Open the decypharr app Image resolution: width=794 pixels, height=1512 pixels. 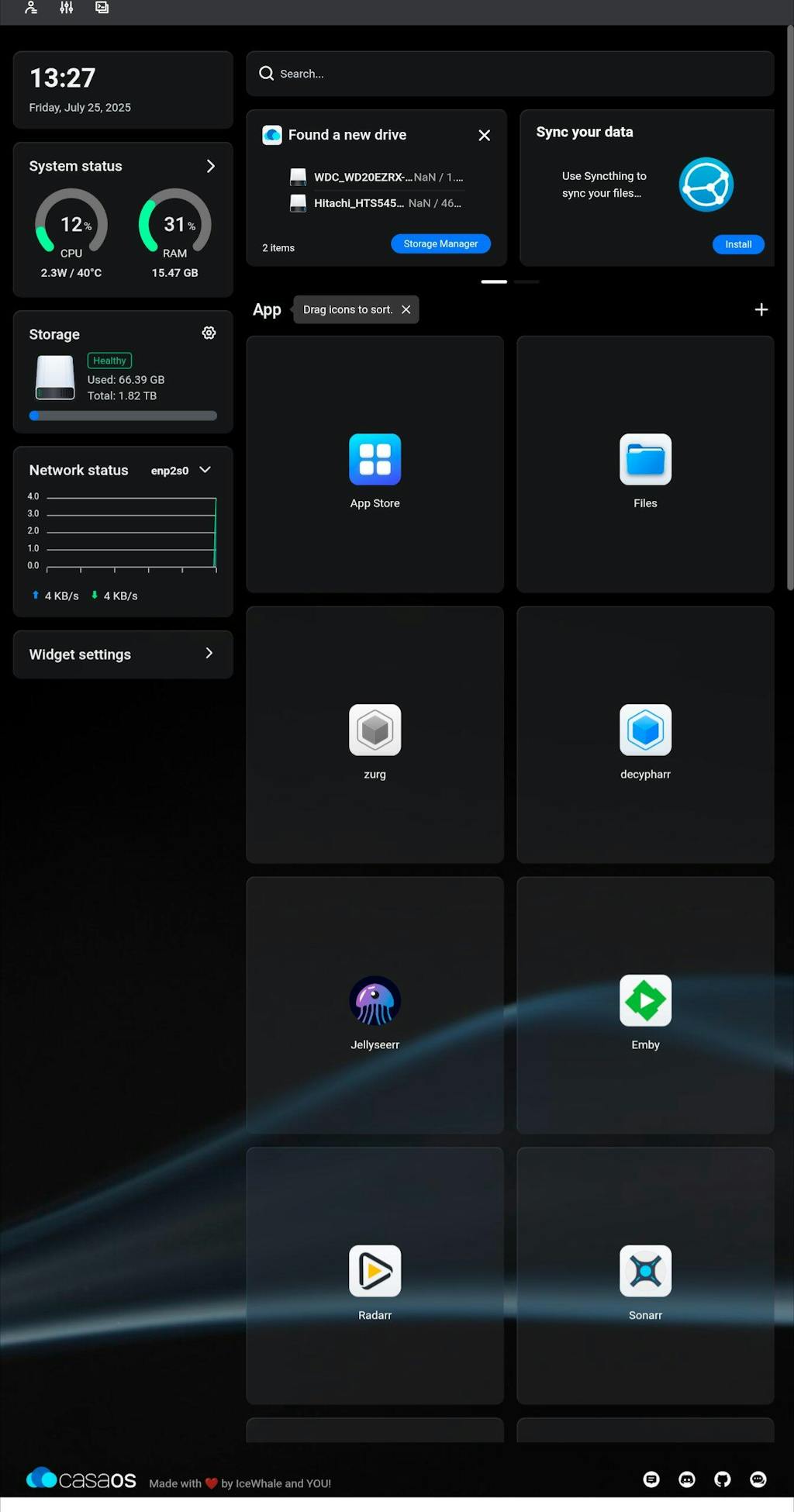[644, 730]
